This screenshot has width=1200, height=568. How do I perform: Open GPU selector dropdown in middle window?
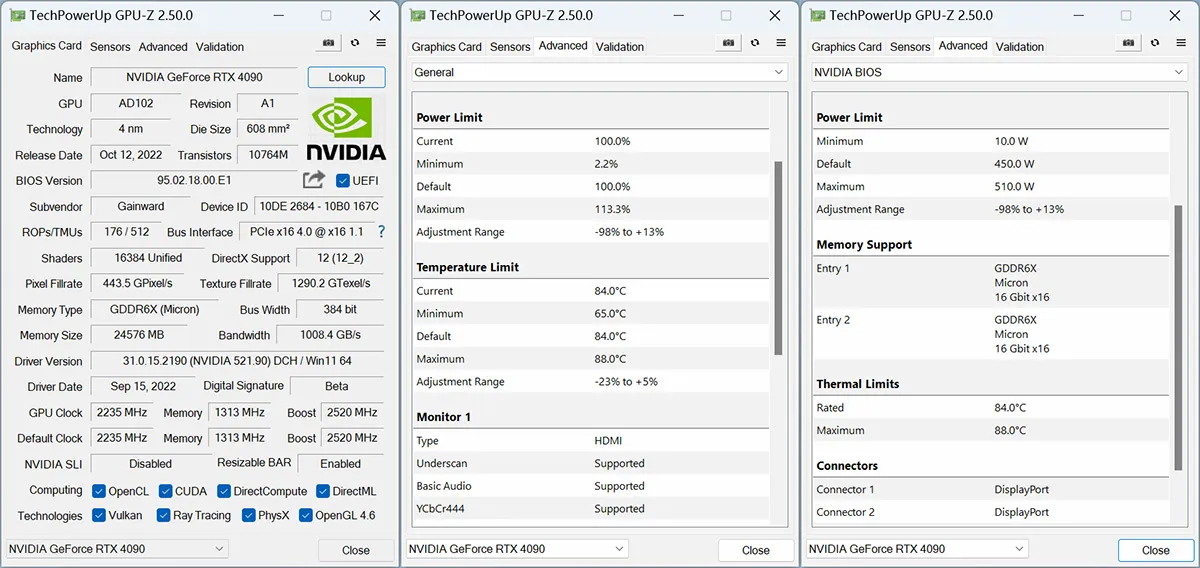pyautogui.click(x=517, y=549)
